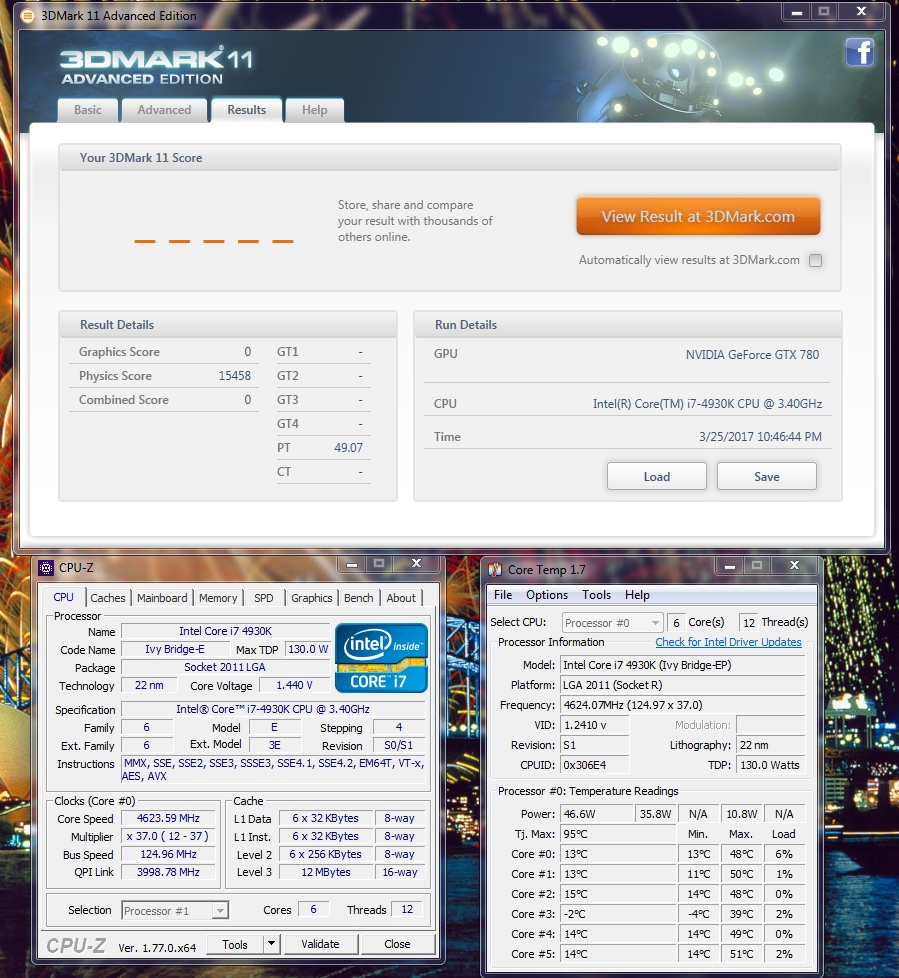Minimize the Core Temp window
Image resolution: width=899 pixels, height=978 pixels.
pyautogui.click(x=729, y=566)
